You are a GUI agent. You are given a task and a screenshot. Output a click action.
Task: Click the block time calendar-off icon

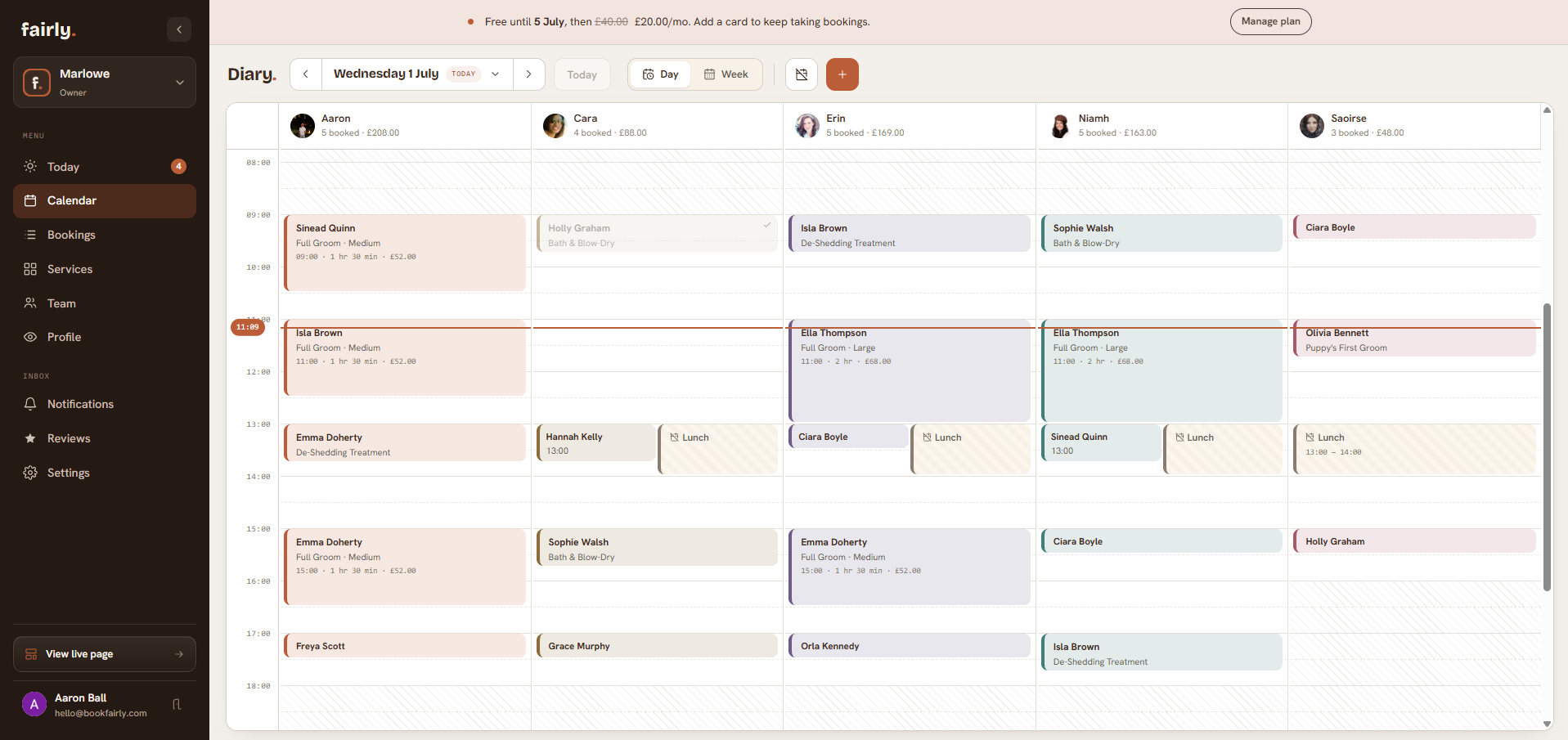point(802,74)
